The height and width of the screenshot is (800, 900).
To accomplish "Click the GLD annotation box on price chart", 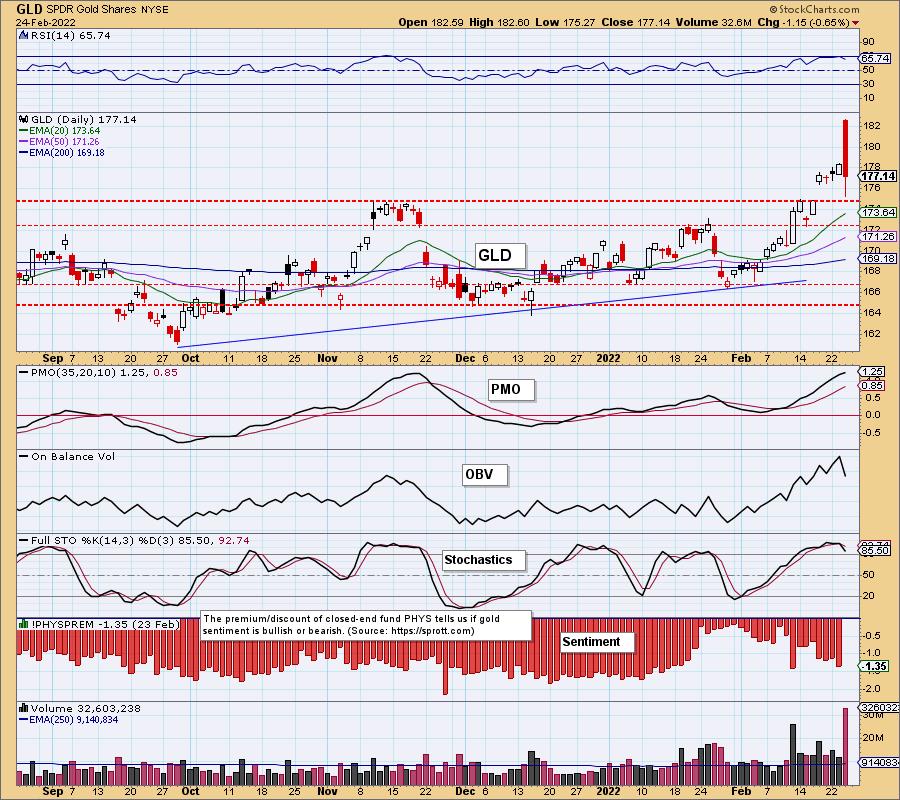I will (501, 255).
